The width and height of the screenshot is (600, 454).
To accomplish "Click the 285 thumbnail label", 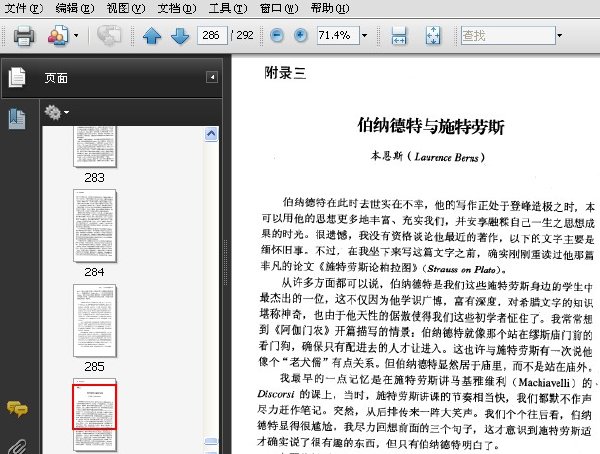I will (95, 367).
